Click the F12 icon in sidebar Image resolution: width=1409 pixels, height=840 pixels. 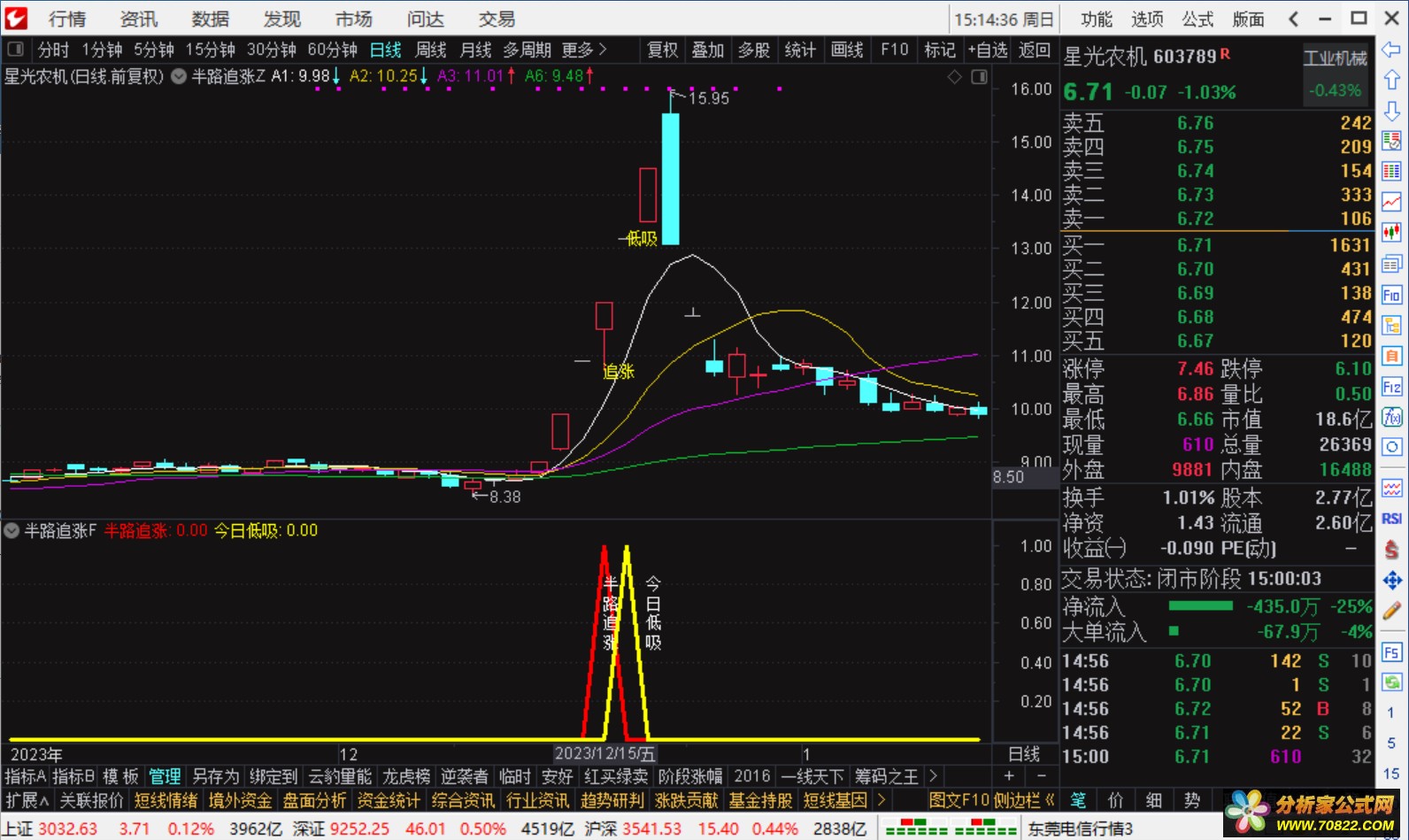[1391, 387]
